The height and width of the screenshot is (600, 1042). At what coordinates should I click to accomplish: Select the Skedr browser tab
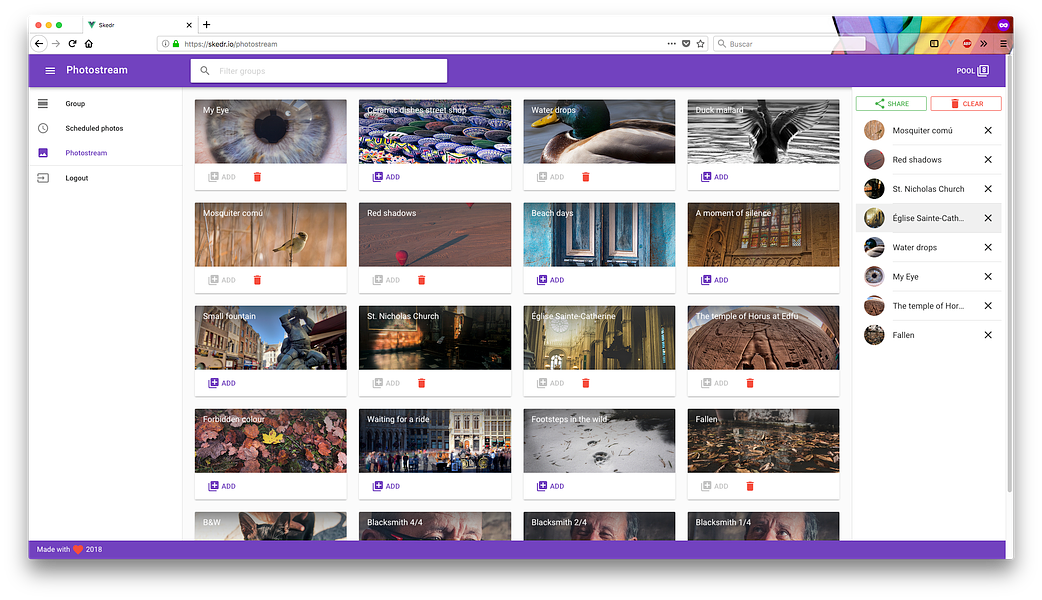point(138,25)
